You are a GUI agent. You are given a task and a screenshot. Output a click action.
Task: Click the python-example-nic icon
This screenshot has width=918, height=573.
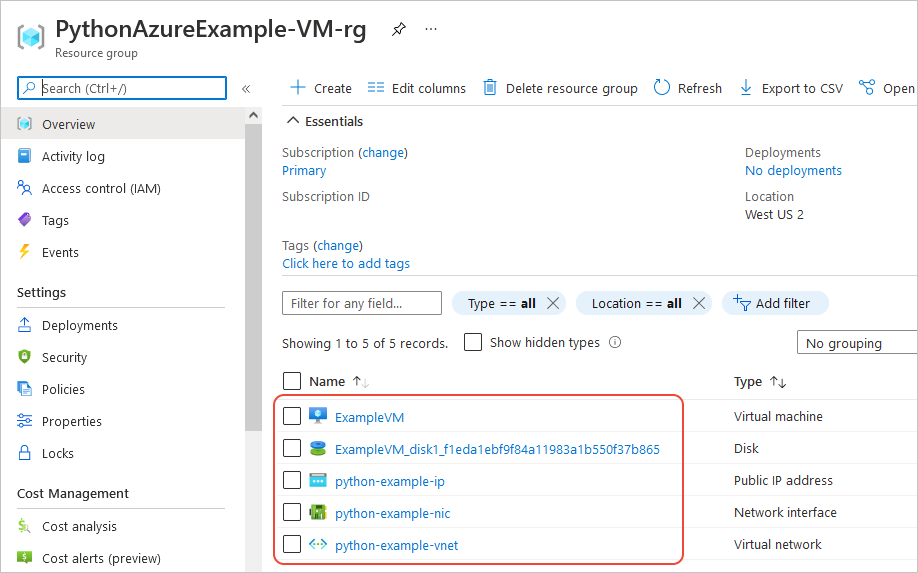pyautogui.click(x=318, y=513)
